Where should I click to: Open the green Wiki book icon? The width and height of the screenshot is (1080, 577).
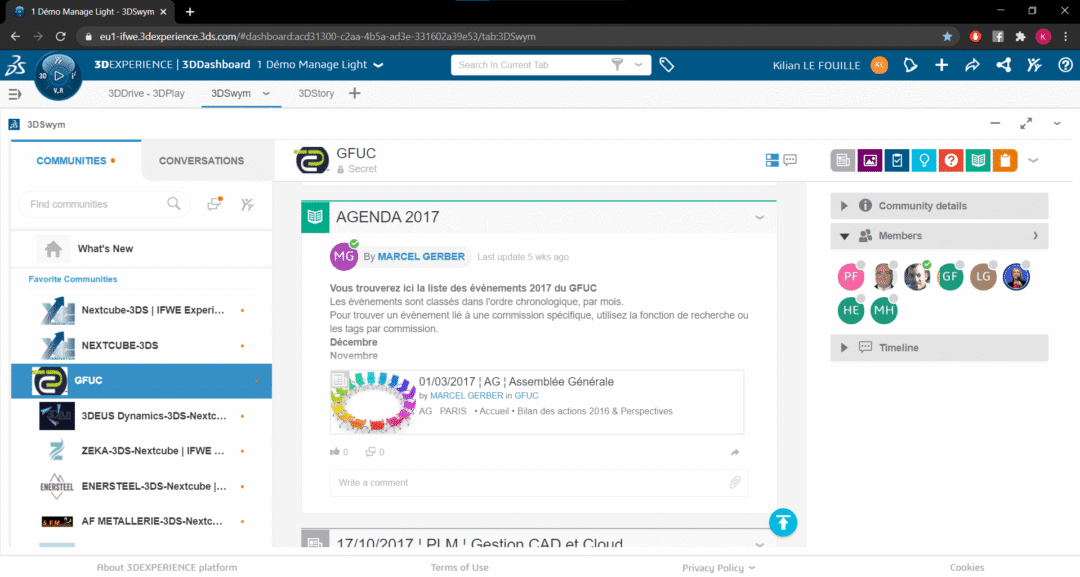click(978, 160)
